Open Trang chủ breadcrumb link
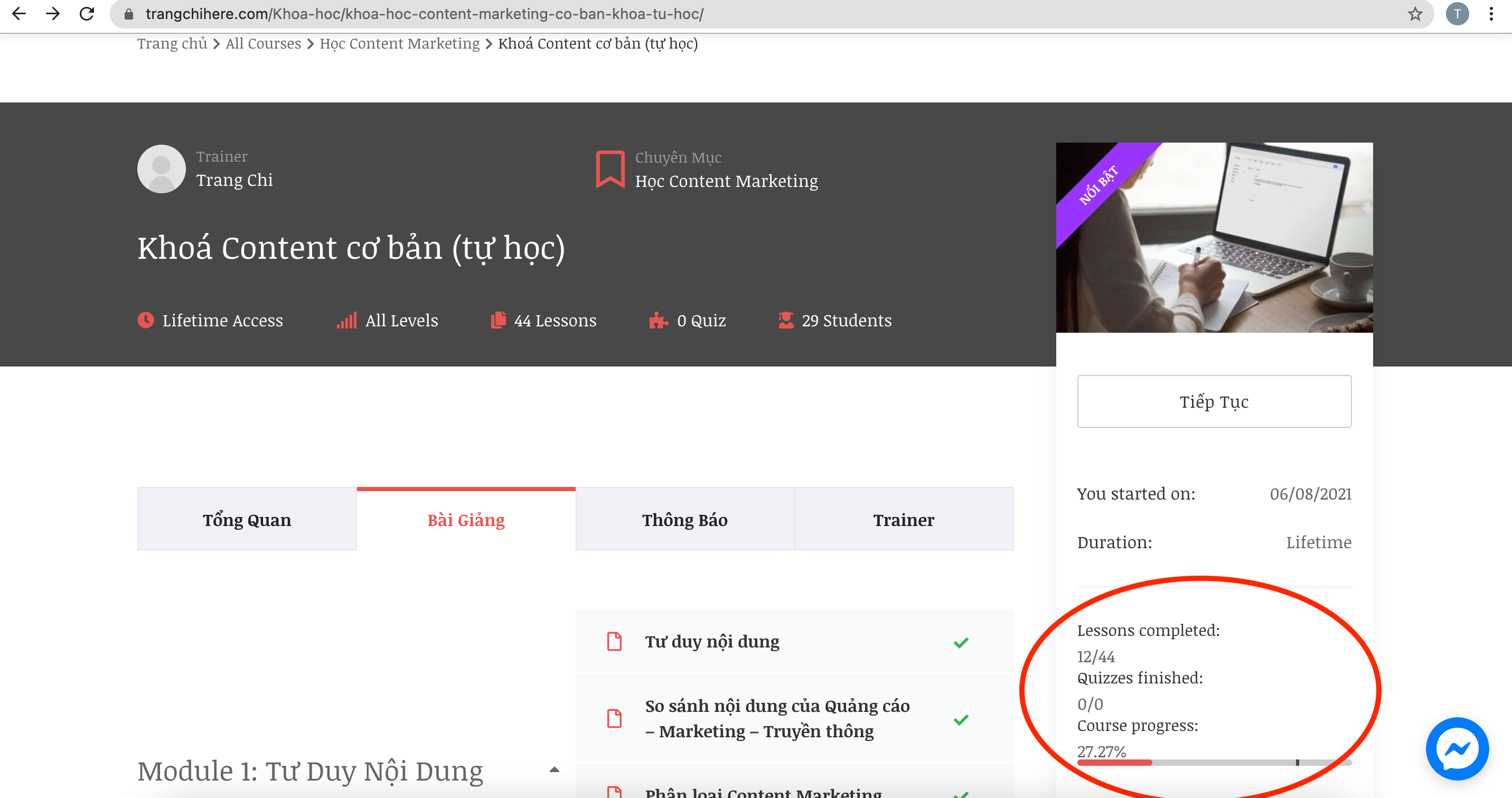 (172, 44)
